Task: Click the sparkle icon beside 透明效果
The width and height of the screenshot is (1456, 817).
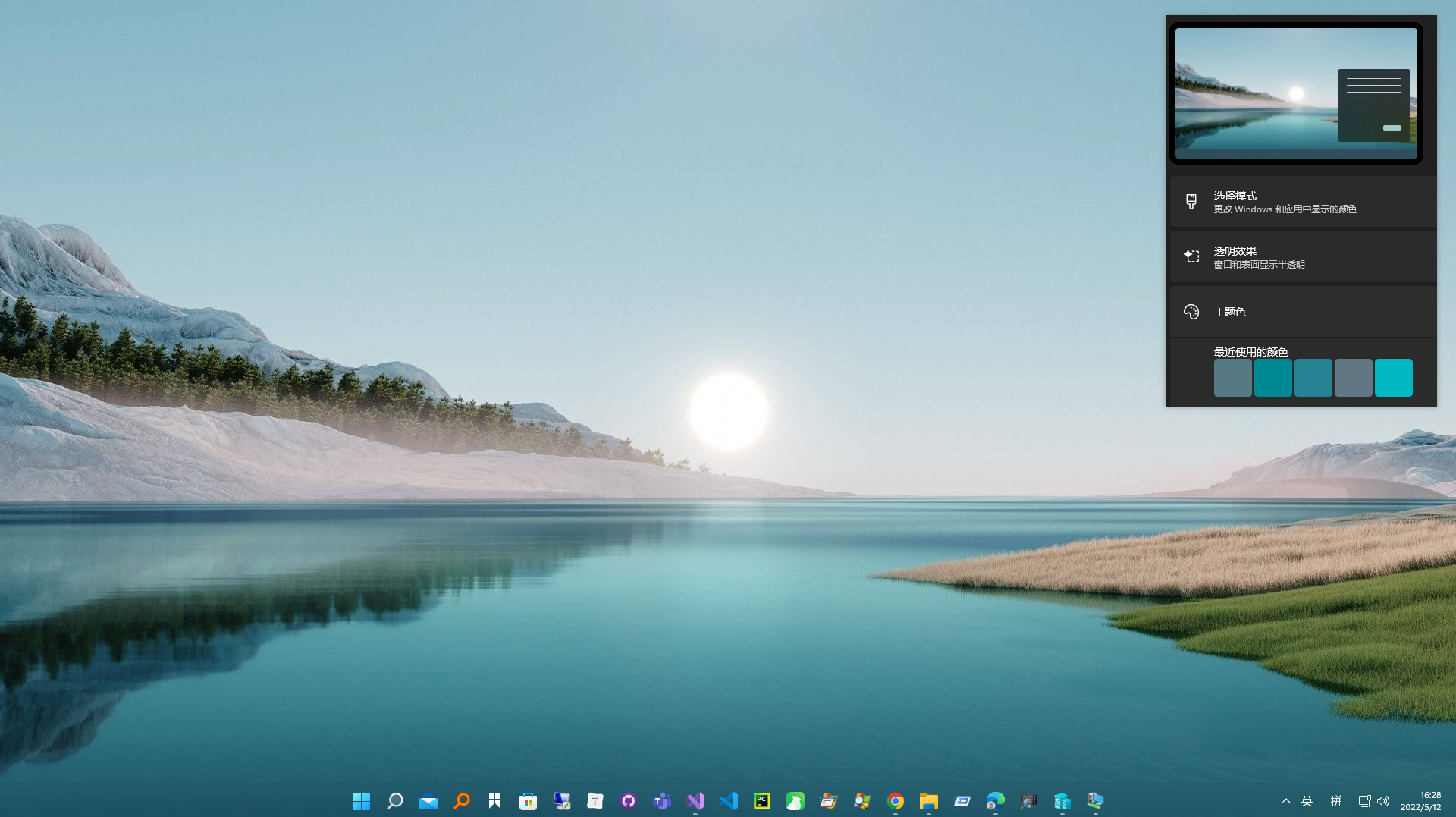Action: pos(1191,256)
